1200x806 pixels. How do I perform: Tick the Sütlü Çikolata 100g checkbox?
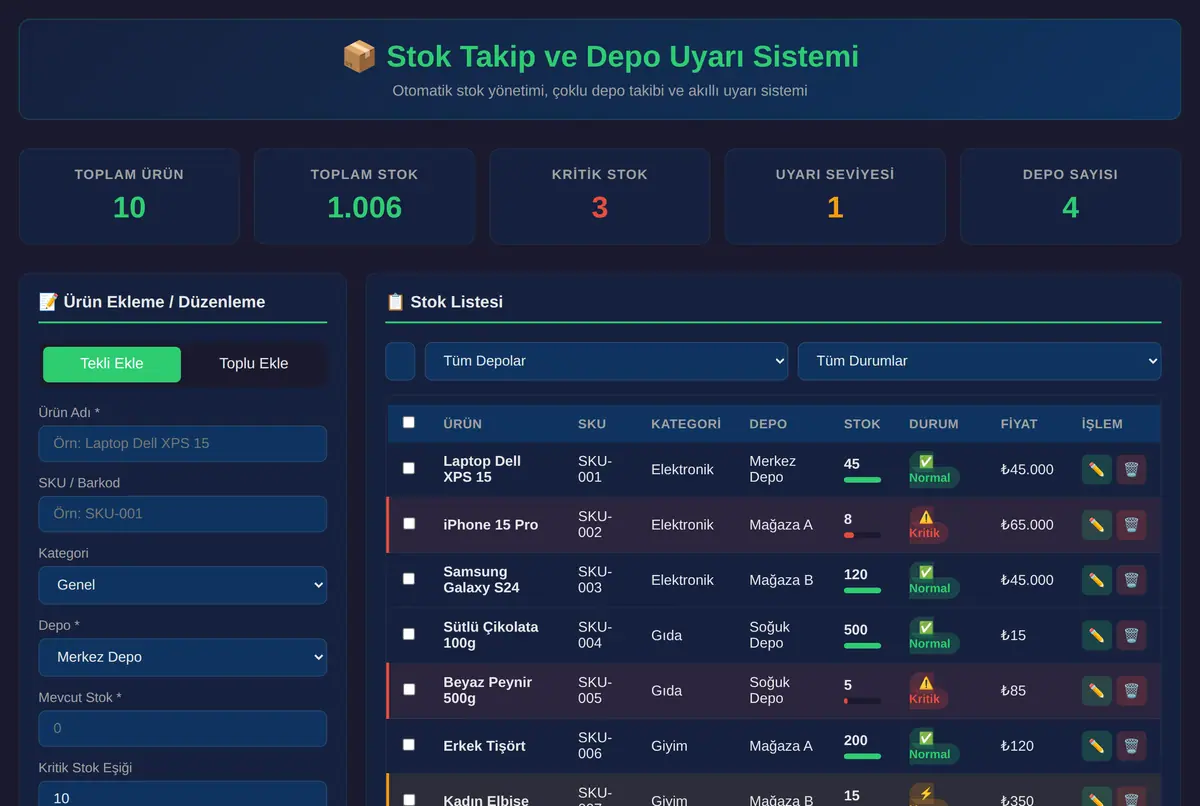pos(408,634)
